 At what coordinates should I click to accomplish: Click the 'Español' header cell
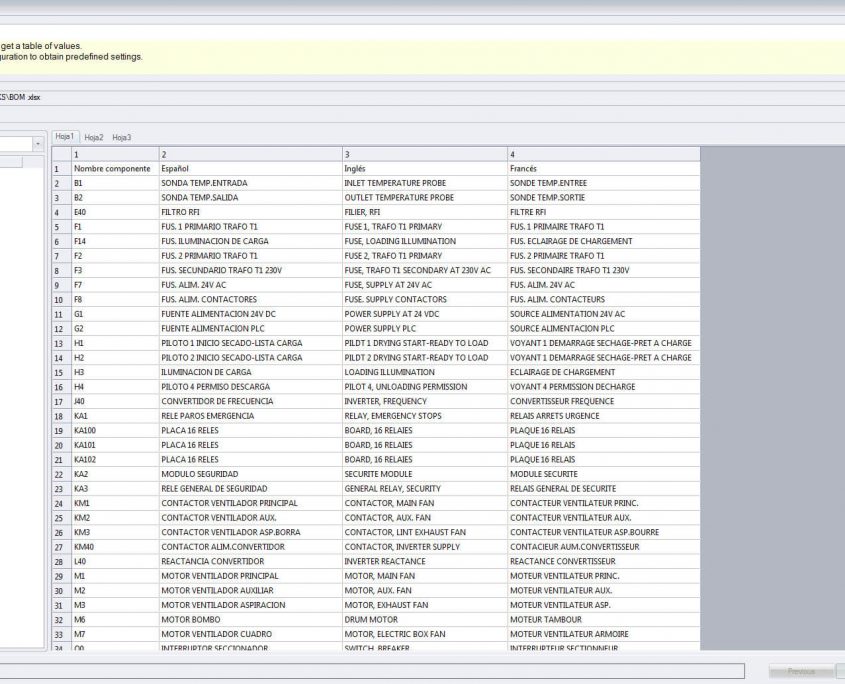tap(251, 169)
